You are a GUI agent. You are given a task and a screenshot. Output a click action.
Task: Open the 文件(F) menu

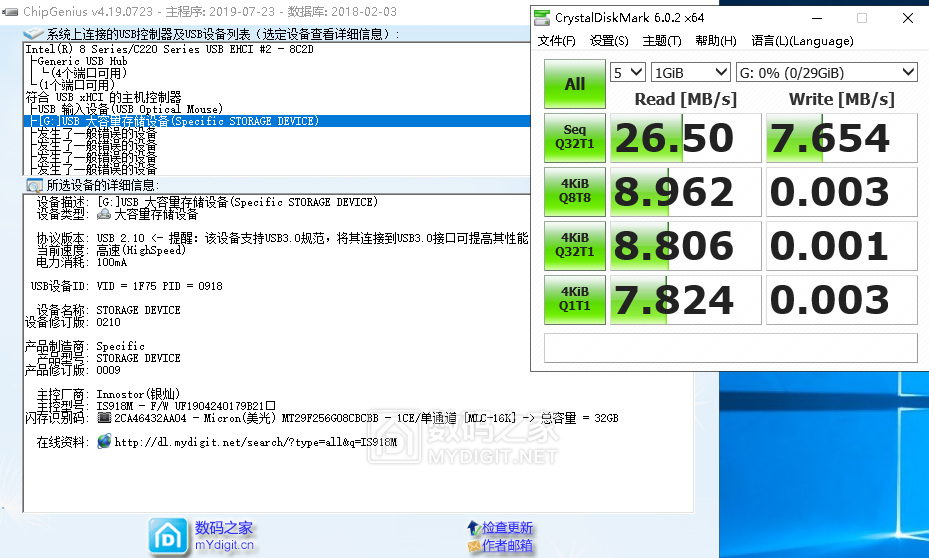tap(556, 41)
